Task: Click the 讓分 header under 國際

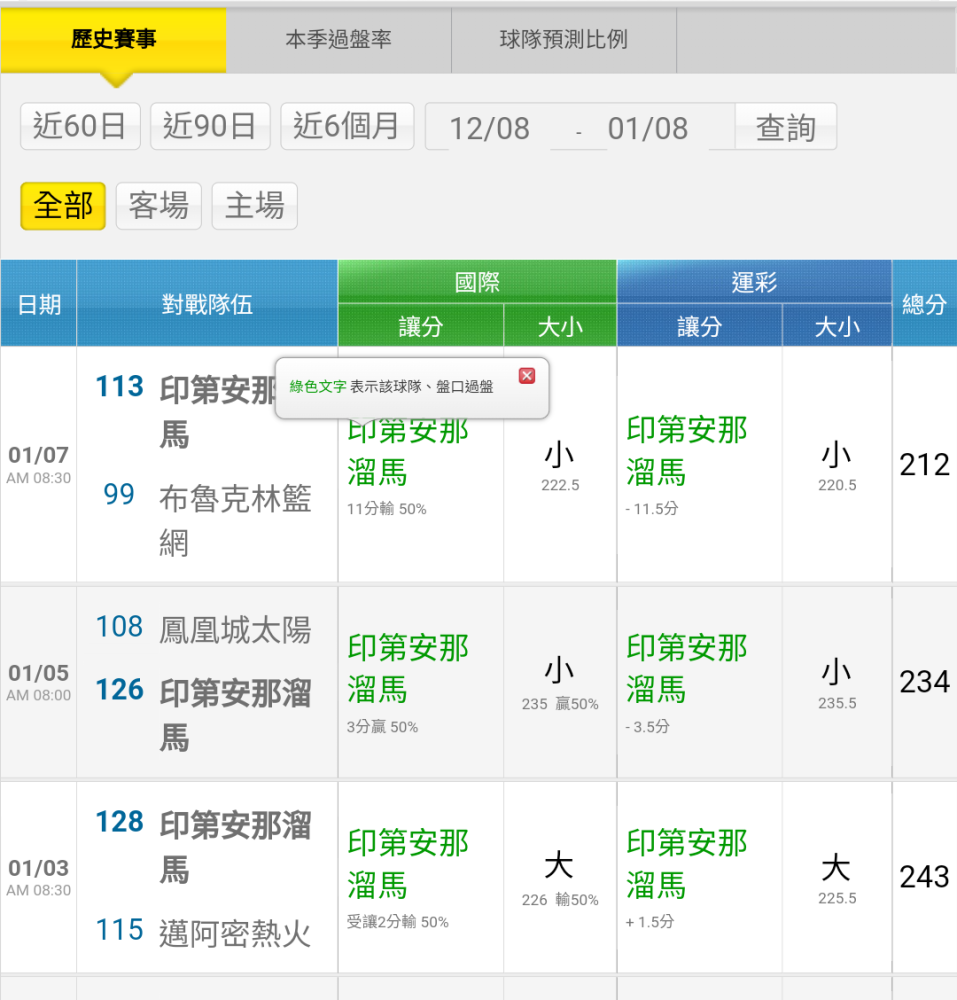Action: (x=421, y=326)
